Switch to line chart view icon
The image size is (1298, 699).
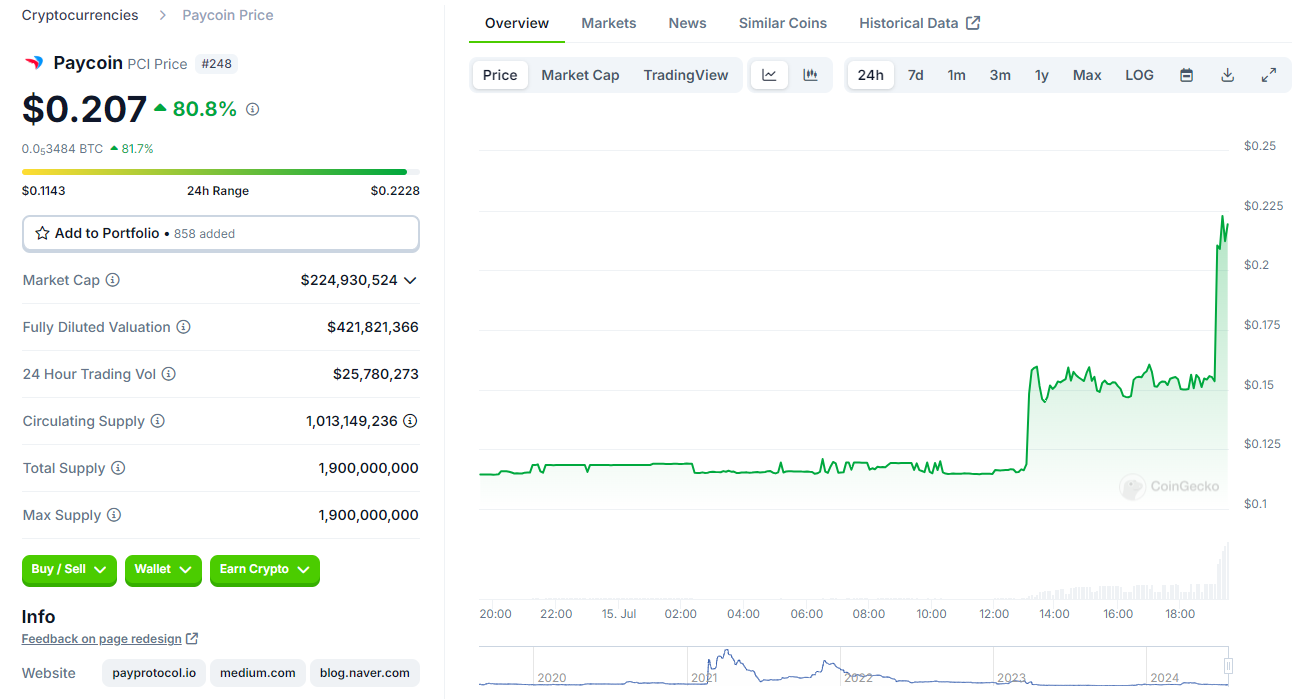pyautogui.click(x=769, y=75)
